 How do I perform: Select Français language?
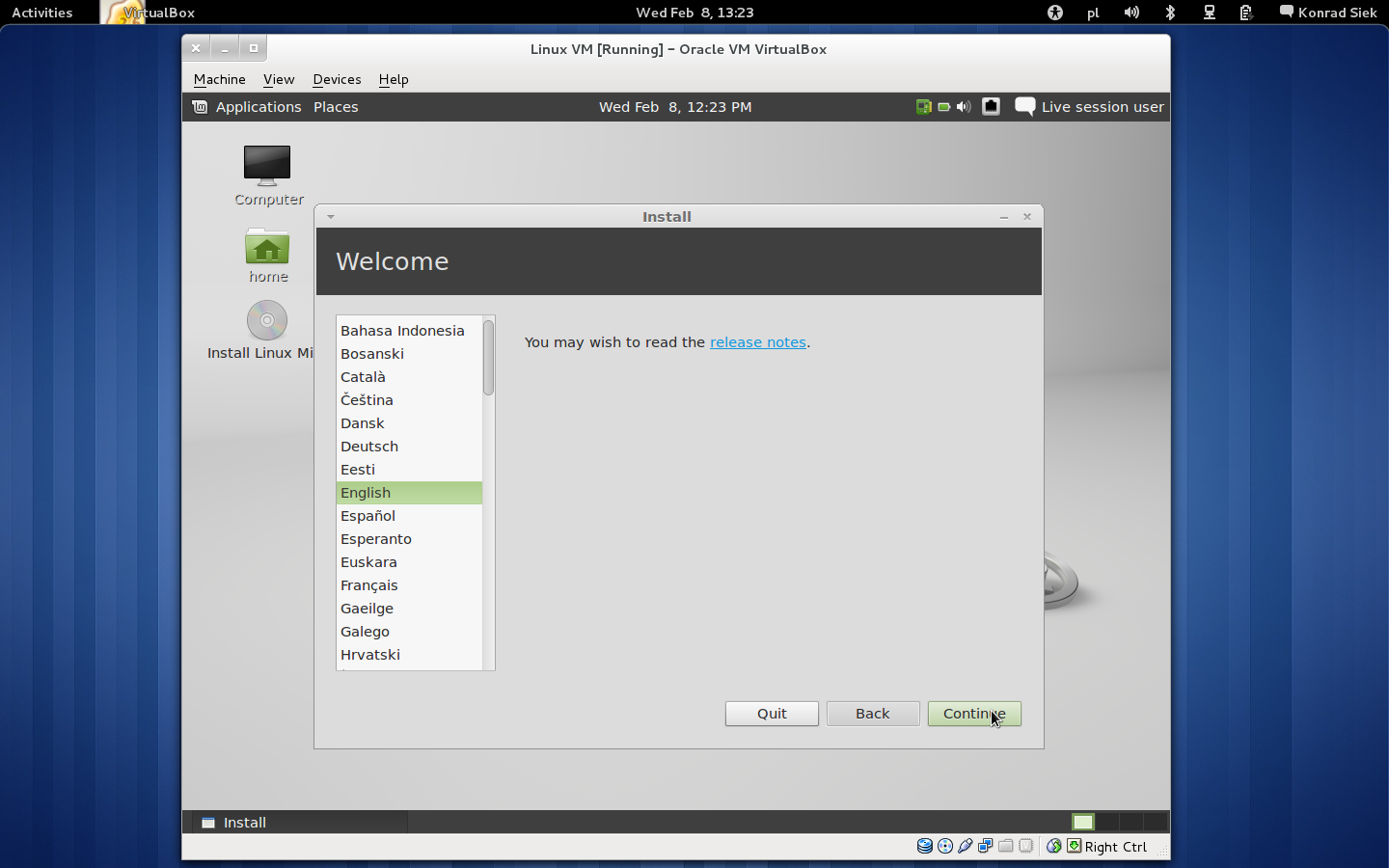409,585
